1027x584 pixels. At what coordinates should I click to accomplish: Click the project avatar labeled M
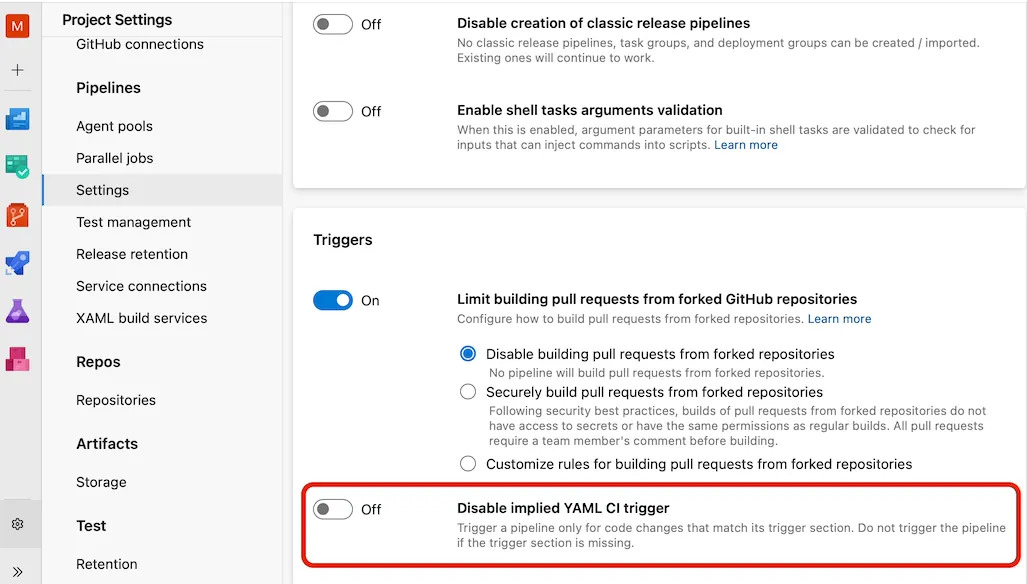[18, 24]
